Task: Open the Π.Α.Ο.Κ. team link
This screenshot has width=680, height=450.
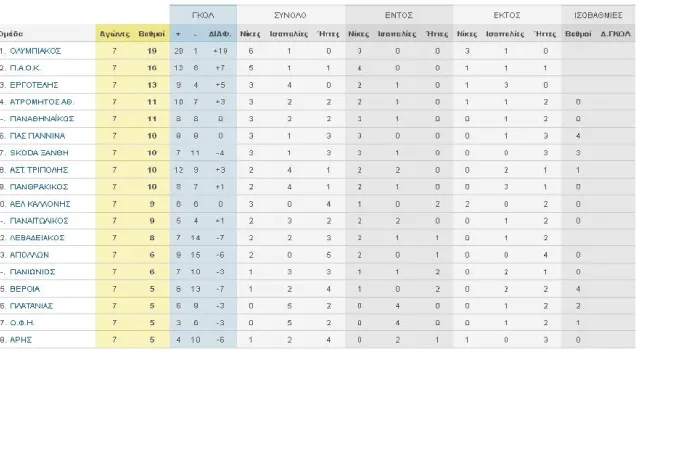Action: tap(25, 68)
